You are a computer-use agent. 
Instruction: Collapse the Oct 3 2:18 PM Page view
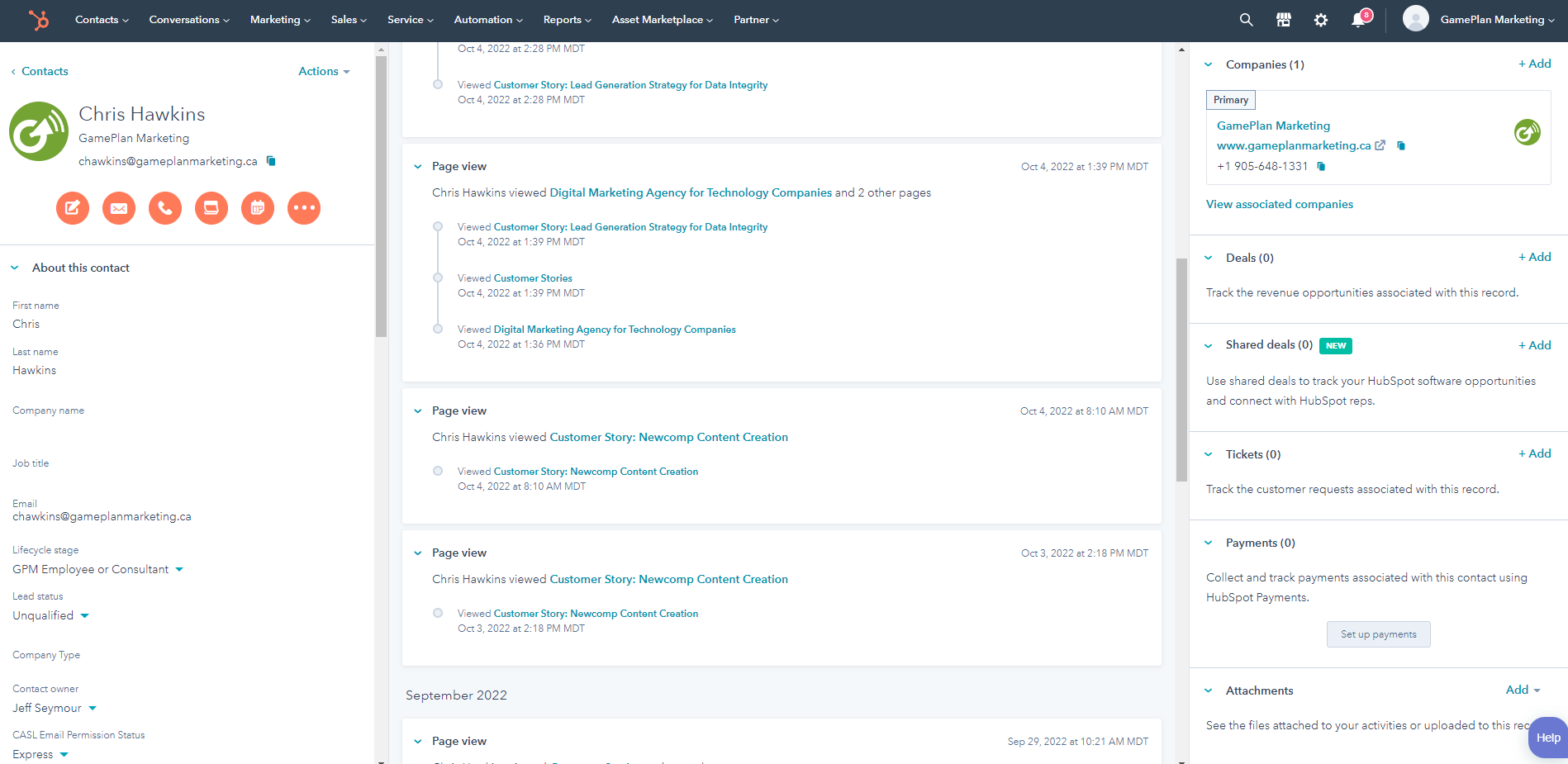(417, 553)
